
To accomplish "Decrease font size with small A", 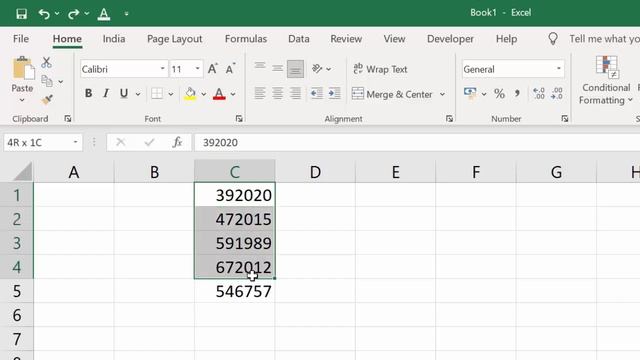I will point(230,69).
